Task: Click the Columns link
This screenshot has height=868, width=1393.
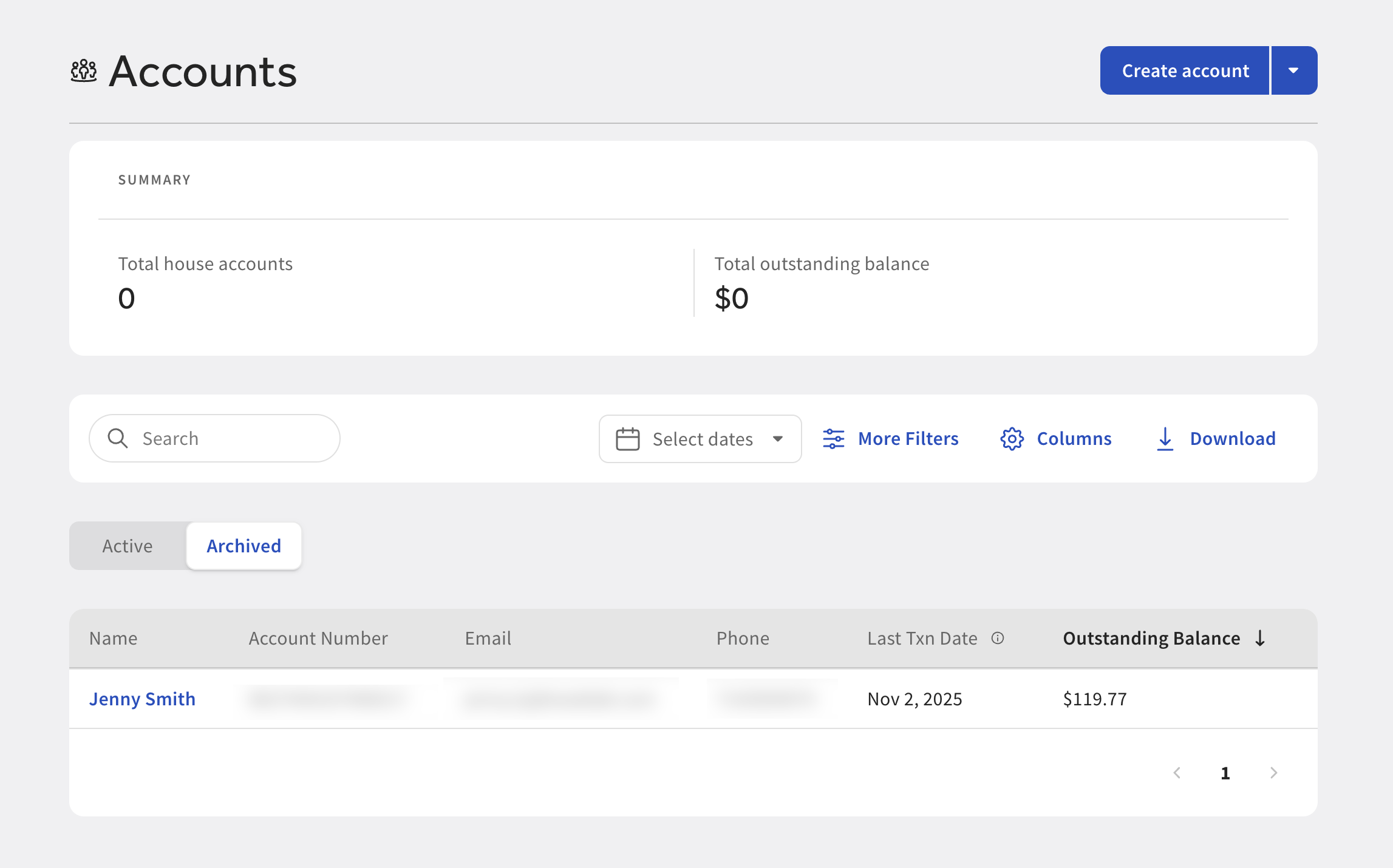Action: click(1074, 438)
